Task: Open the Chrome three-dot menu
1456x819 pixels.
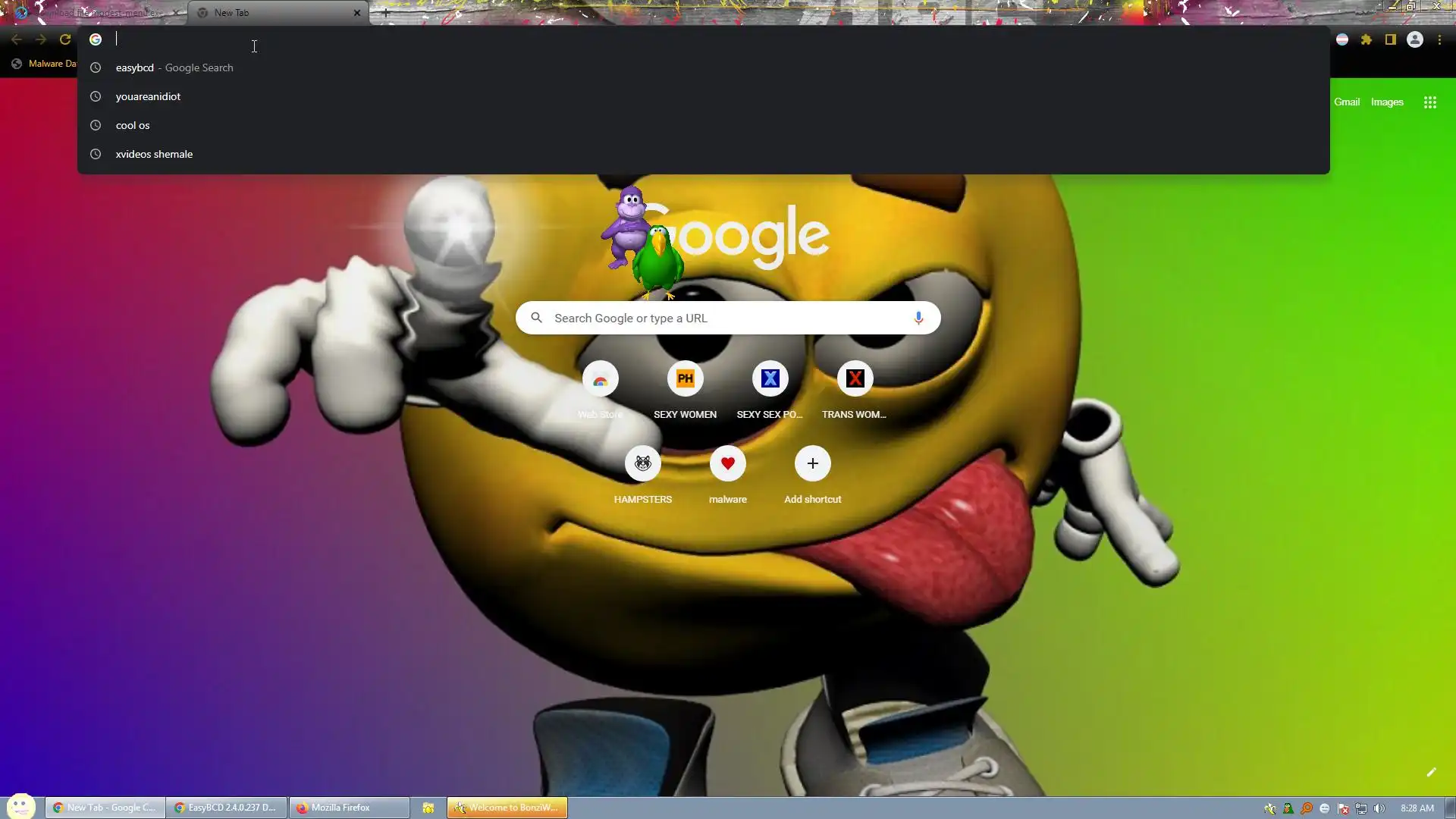Action: pos(1439,39)
